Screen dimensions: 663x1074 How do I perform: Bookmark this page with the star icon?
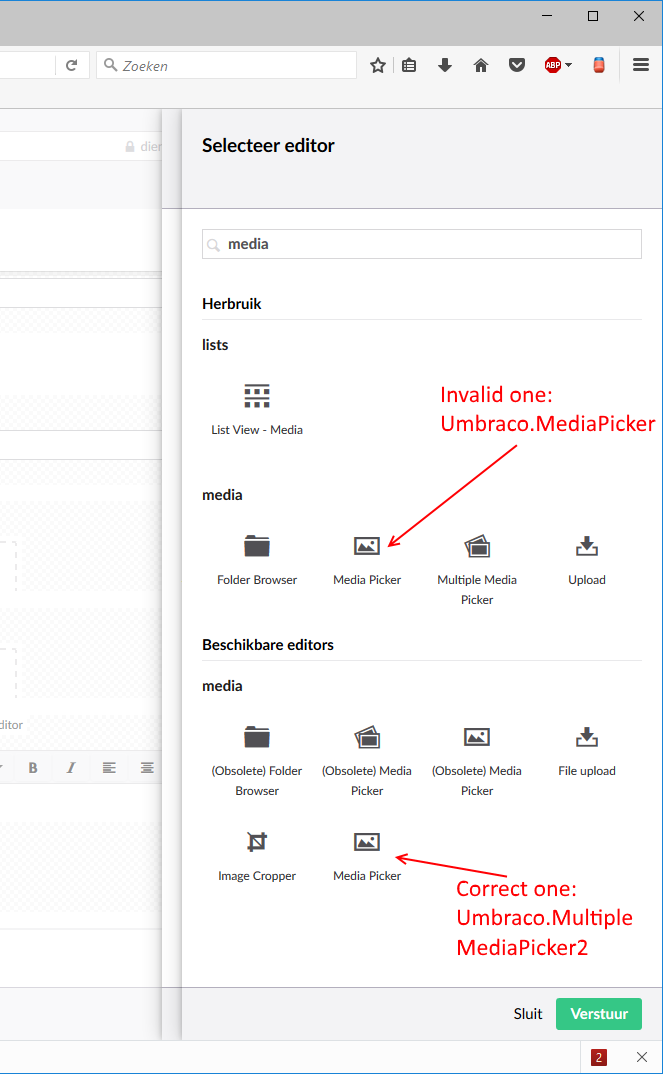pyautogui.click(x=377, y=65)
